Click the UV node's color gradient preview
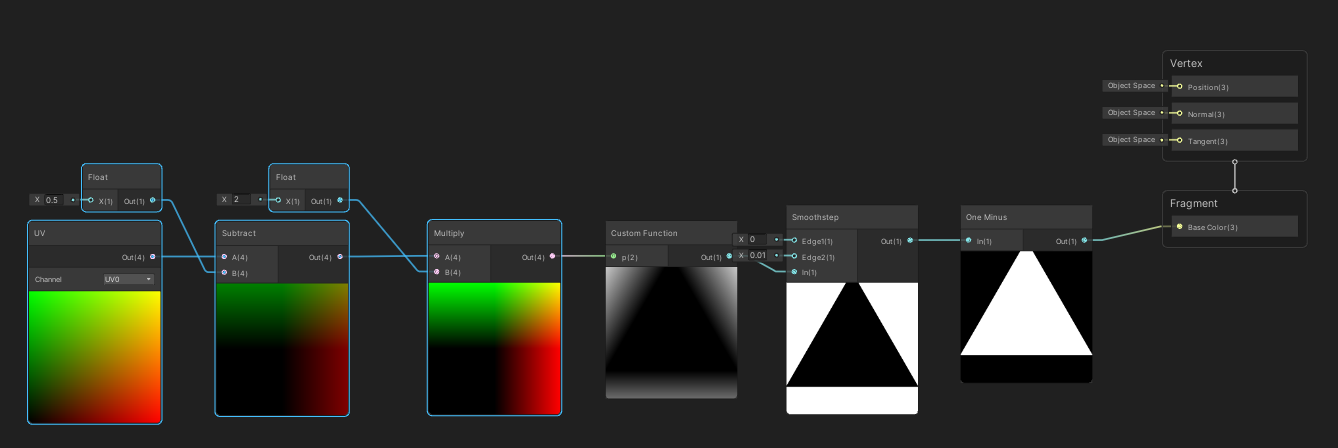This screenshot has width=1338, height=448. tap(95, 357)
